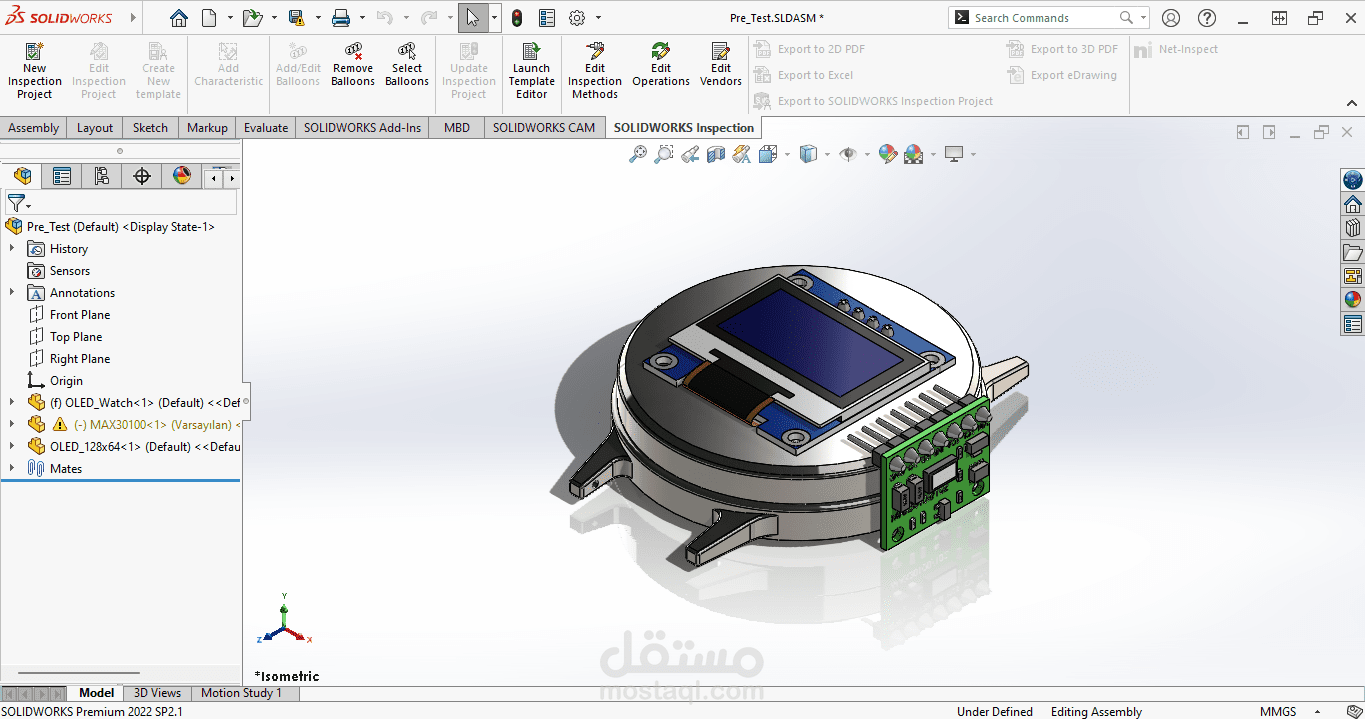Start a New Inspection Project
Screen dimensions: 1365x719
(x=35, y=71)
